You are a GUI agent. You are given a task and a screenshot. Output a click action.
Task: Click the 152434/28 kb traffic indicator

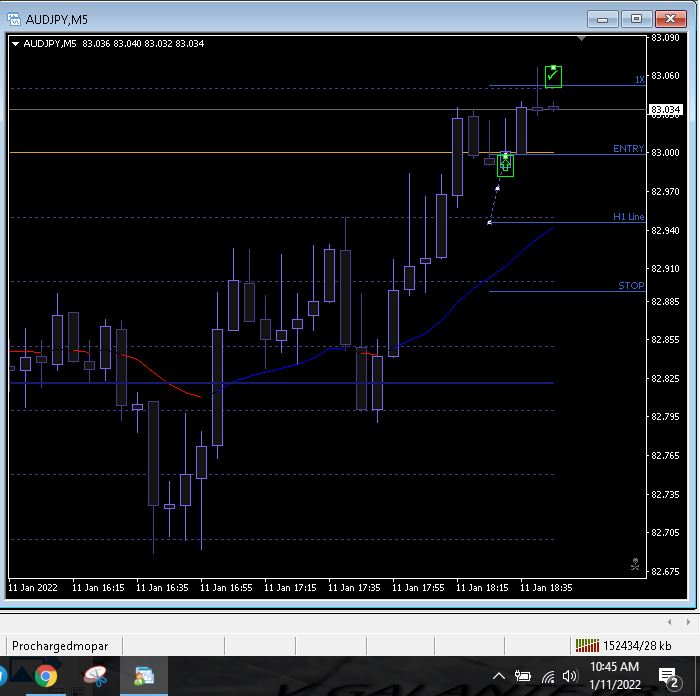tap(637, 646)
